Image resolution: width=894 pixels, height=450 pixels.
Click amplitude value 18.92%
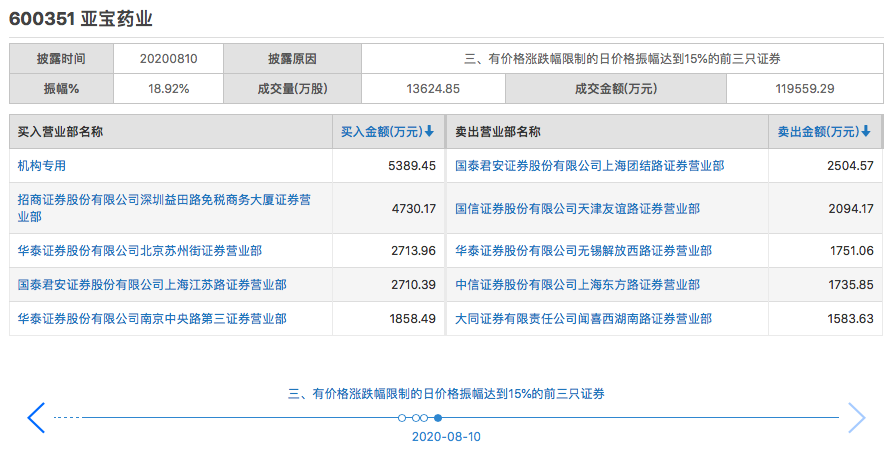pyautogui.click(x=169, y=88)
